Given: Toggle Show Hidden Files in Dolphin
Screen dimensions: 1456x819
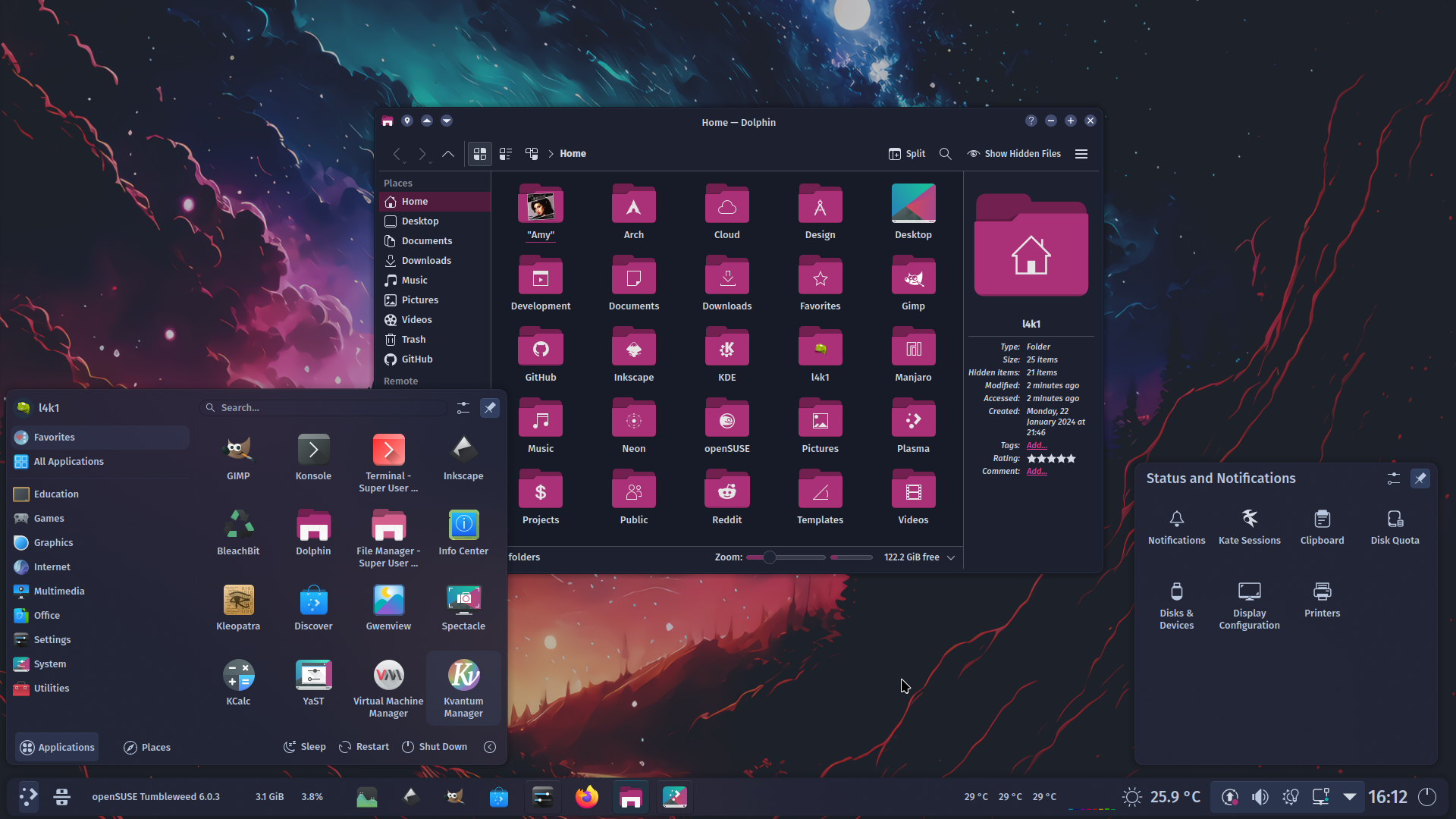Looking at the screenshot, I should point(1014,154).
